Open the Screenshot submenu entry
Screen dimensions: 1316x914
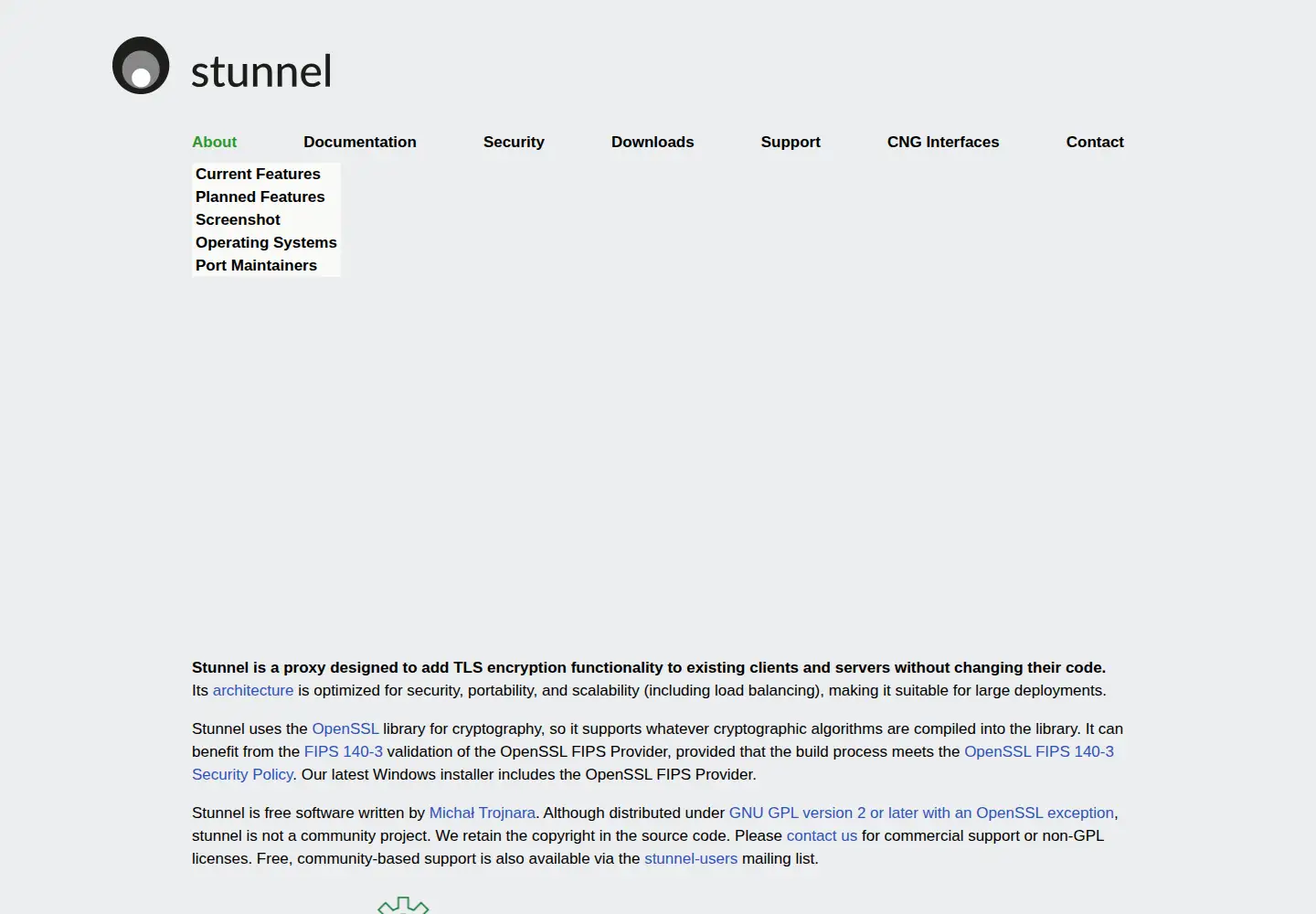[238, 219]
